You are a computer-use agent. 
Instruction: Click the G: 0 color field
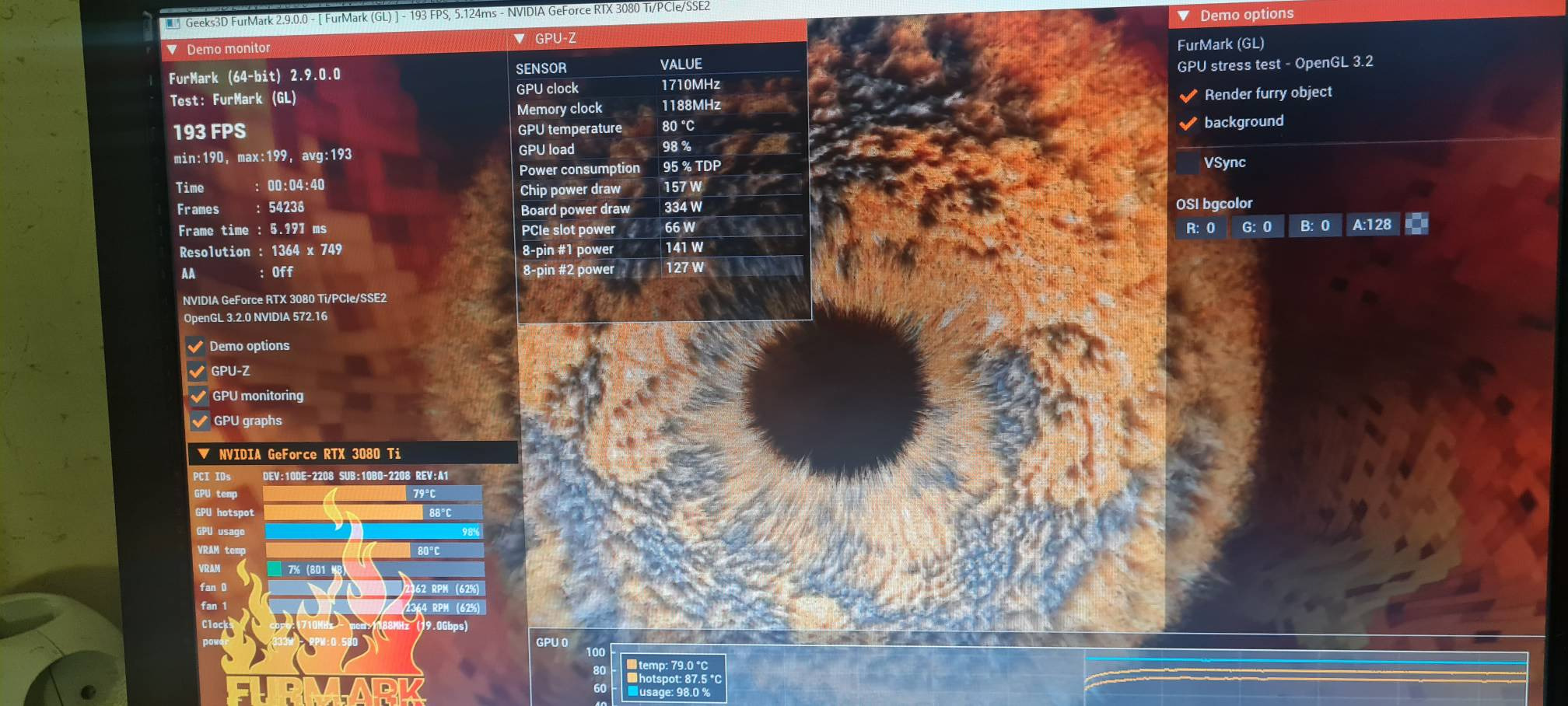(x=1257, y=227)
